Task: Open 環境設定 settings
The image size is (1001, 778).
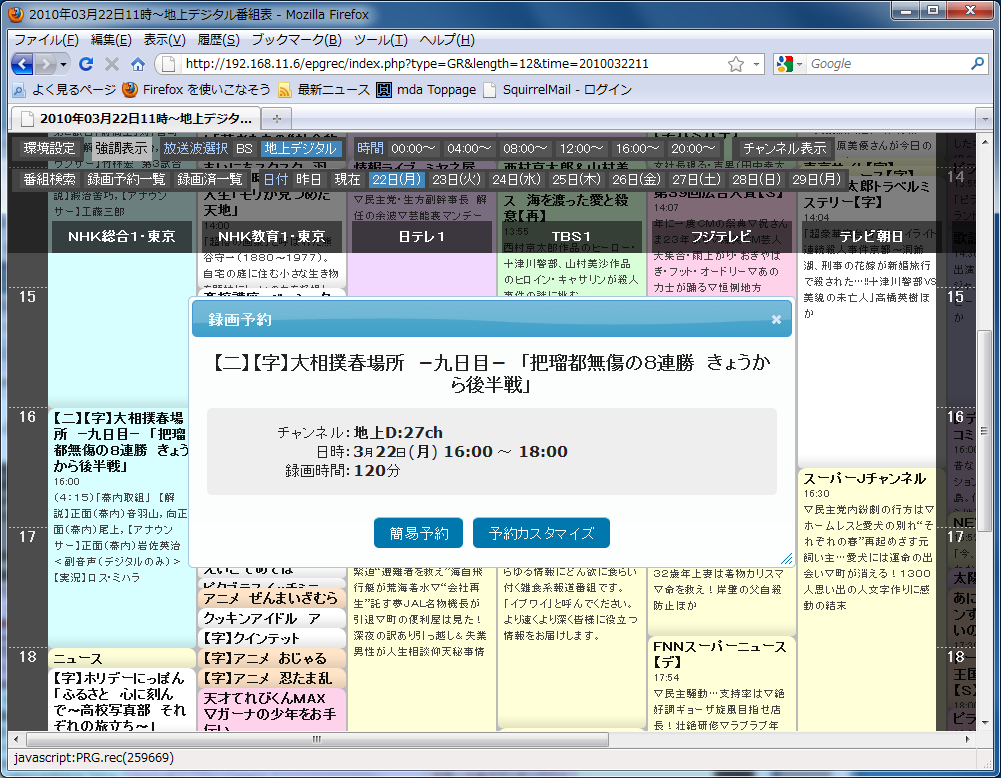Action: (49, 149)
